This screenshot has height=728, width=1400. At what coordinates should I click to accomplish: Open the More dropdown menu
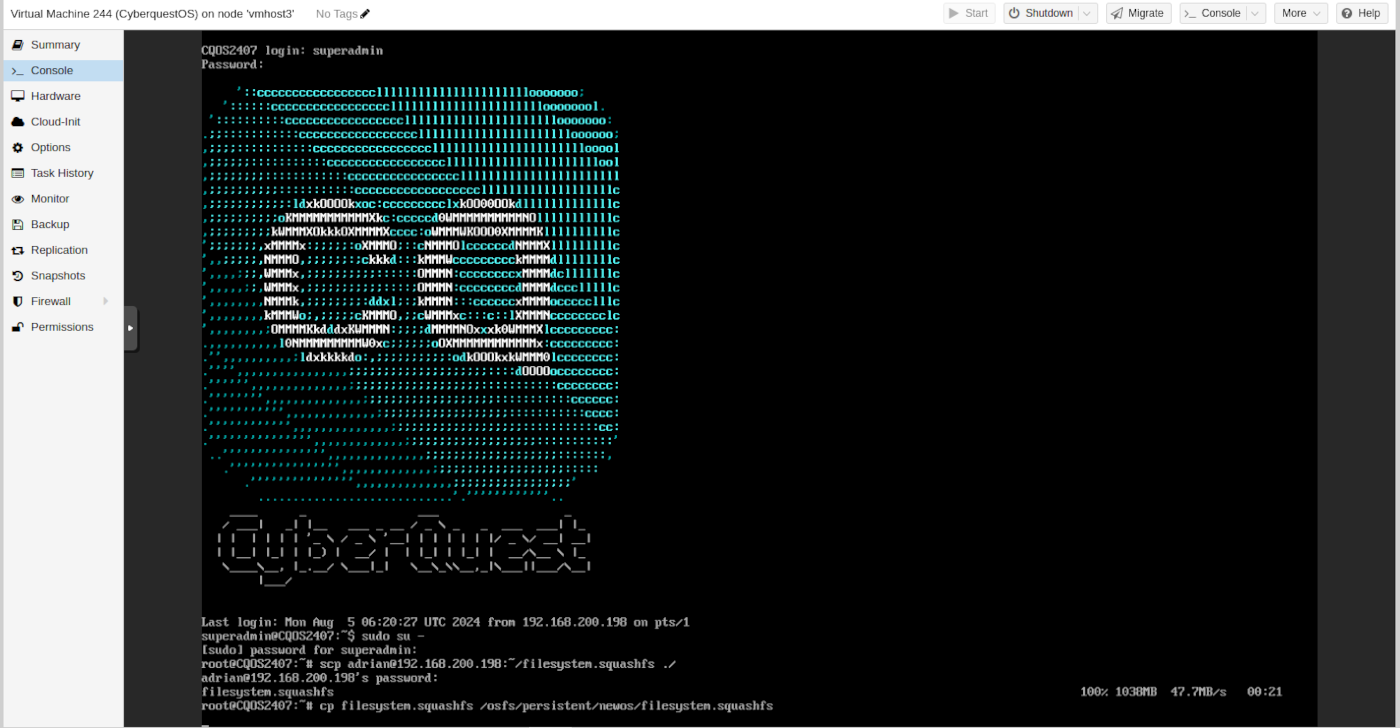(x=1301, y=13)
